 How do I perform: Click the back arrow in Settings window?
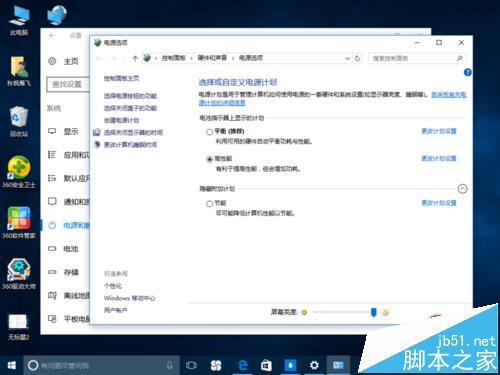pyautogui.click(x=52, y=35)
